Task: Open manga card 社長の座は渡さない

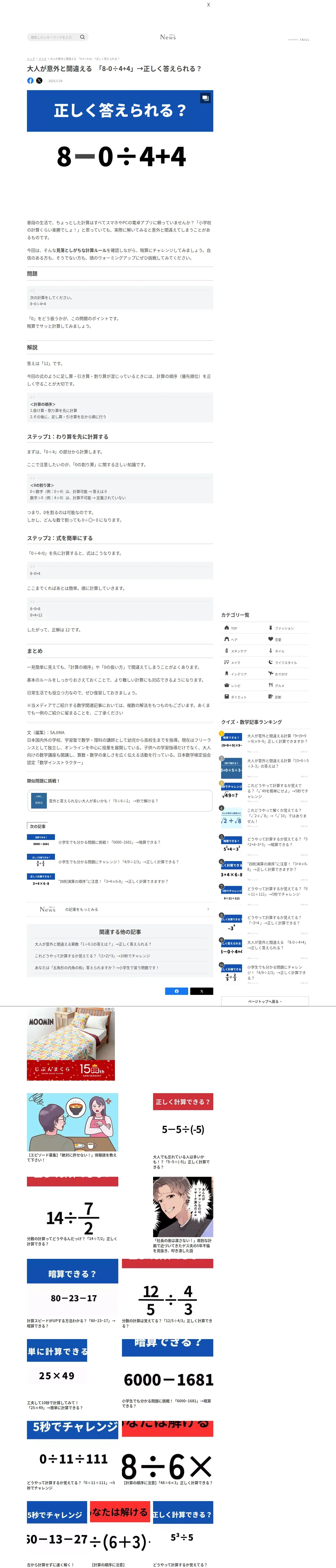Action: click(183, 1215)
